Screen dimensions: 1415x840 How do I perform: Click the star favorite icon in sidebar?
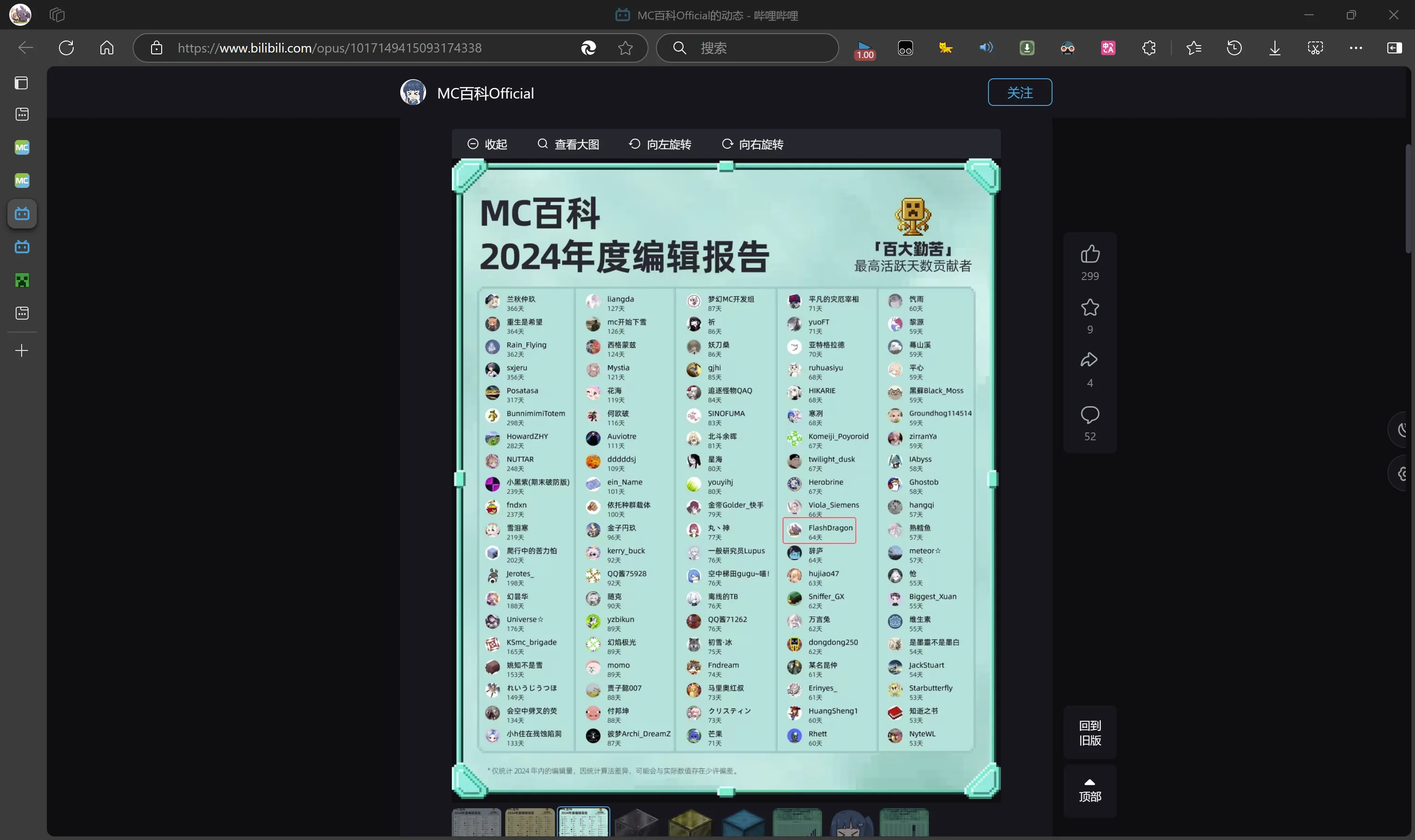pos(1089,307)
